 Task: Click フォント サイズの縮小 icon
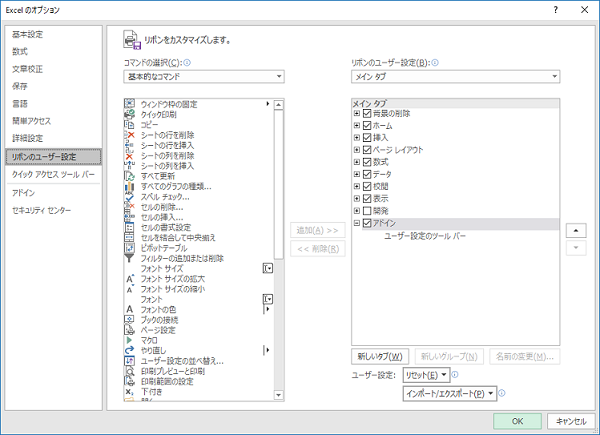coord(130,289)
